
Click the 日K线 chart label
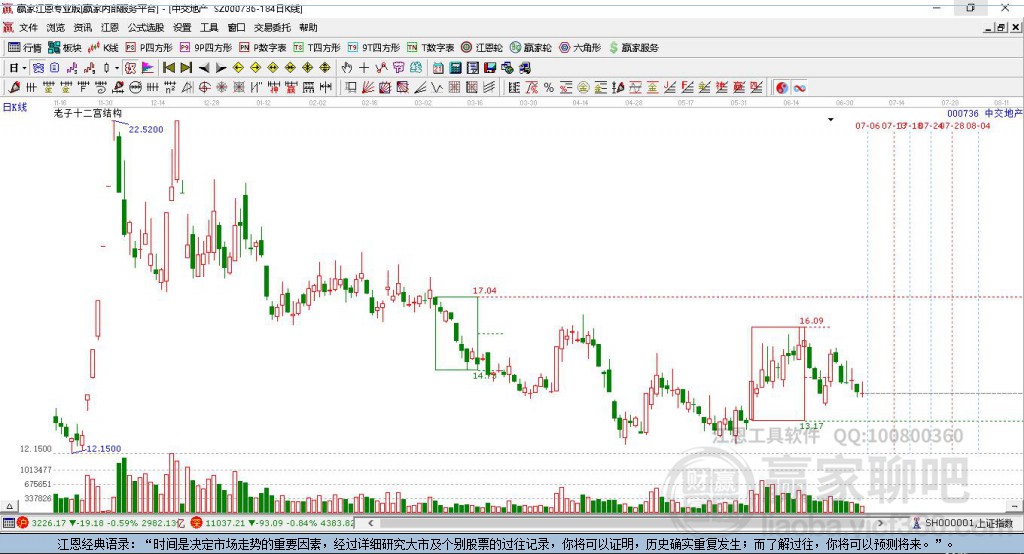(15, 107)
